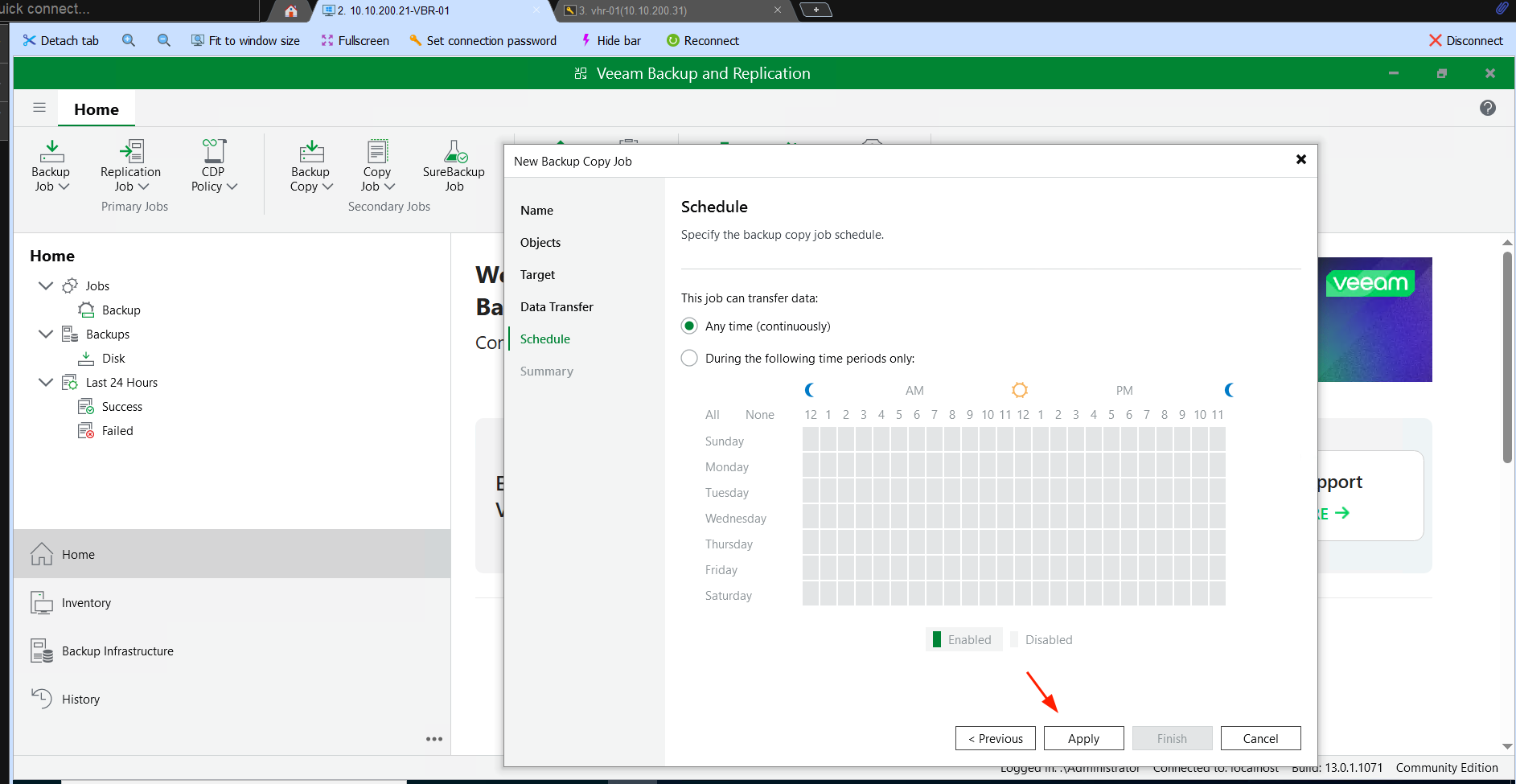Go to the Data Transfer wizard step
Viewport: 1516px width, 784px height.
coord(557,306)
